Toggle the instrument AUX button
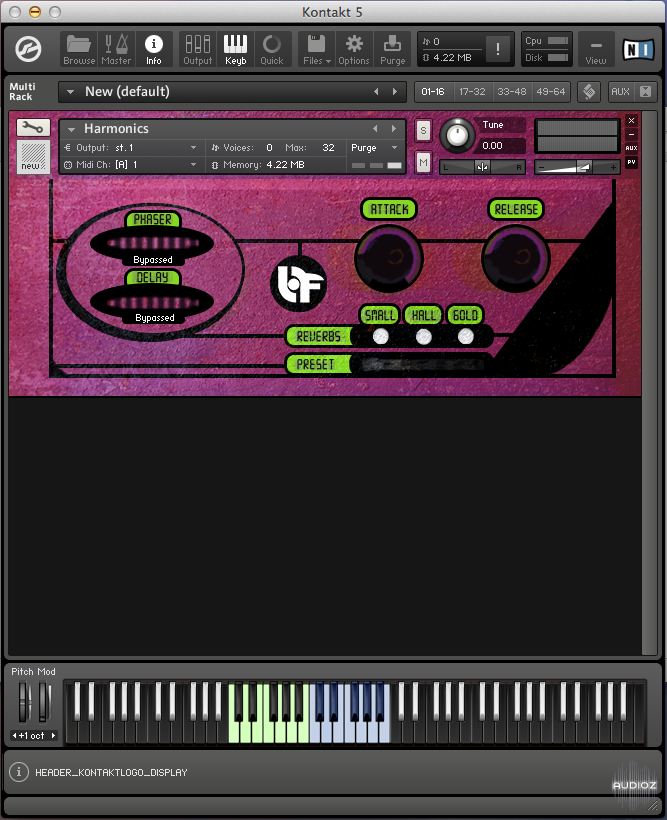This screenshot has height=820, width=667. point(631,148)
